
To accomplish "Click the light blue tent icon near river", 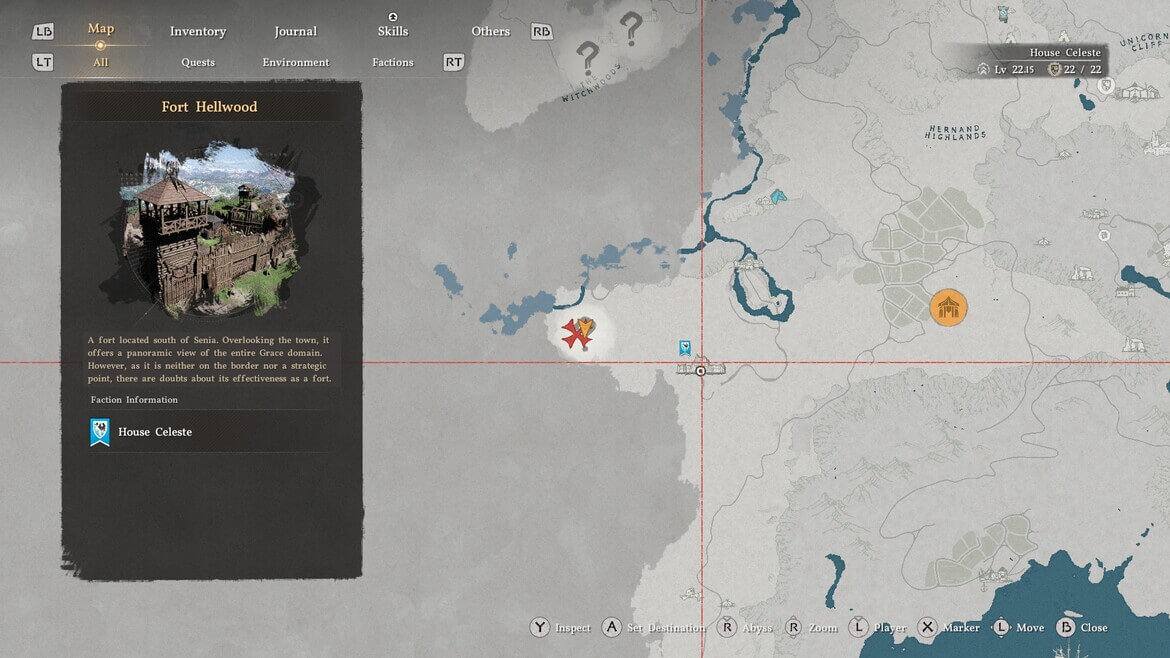I will coord(777,196).
